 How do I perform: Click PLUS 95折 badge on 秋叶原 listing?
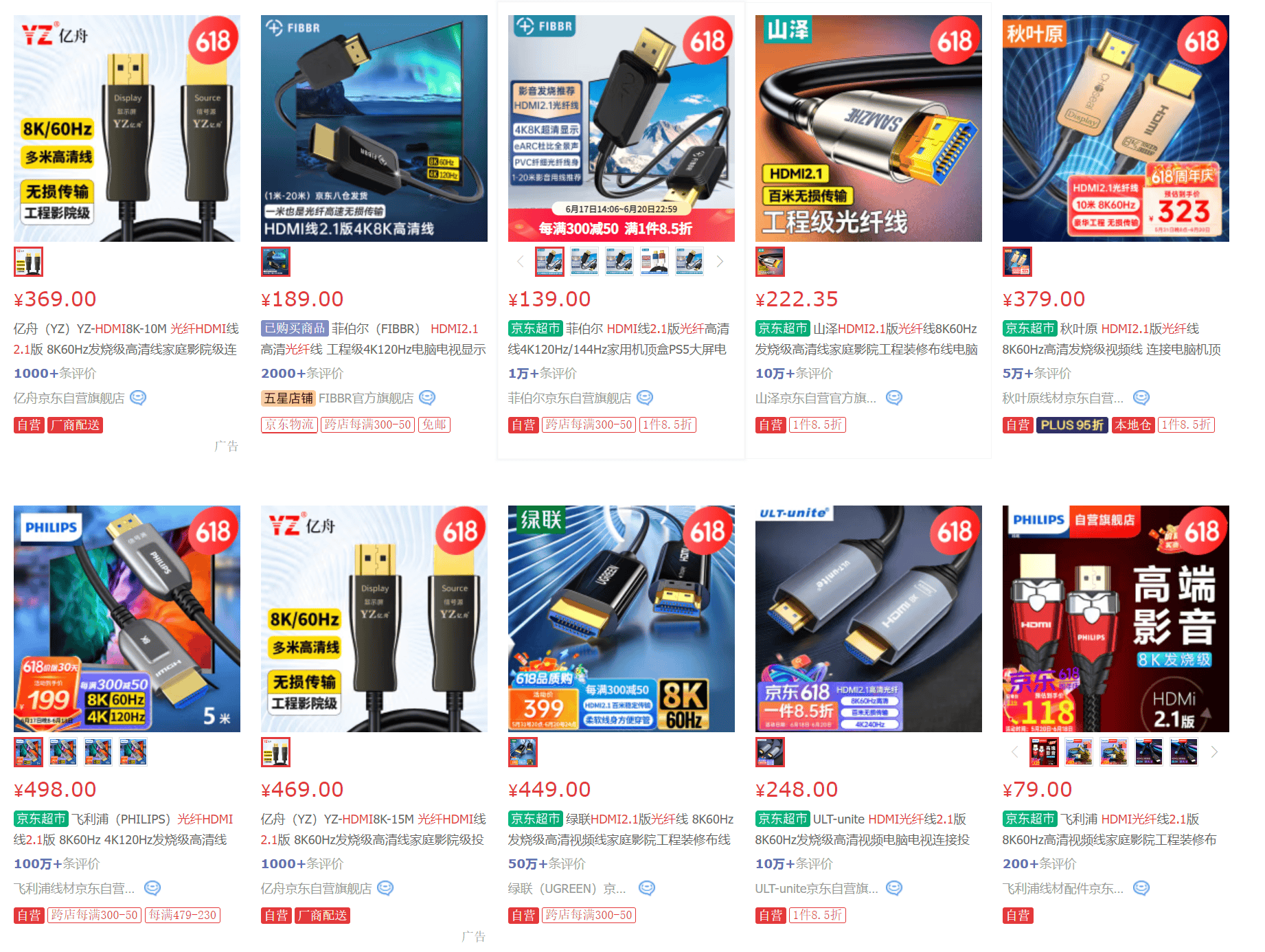tap(1071, 425)
